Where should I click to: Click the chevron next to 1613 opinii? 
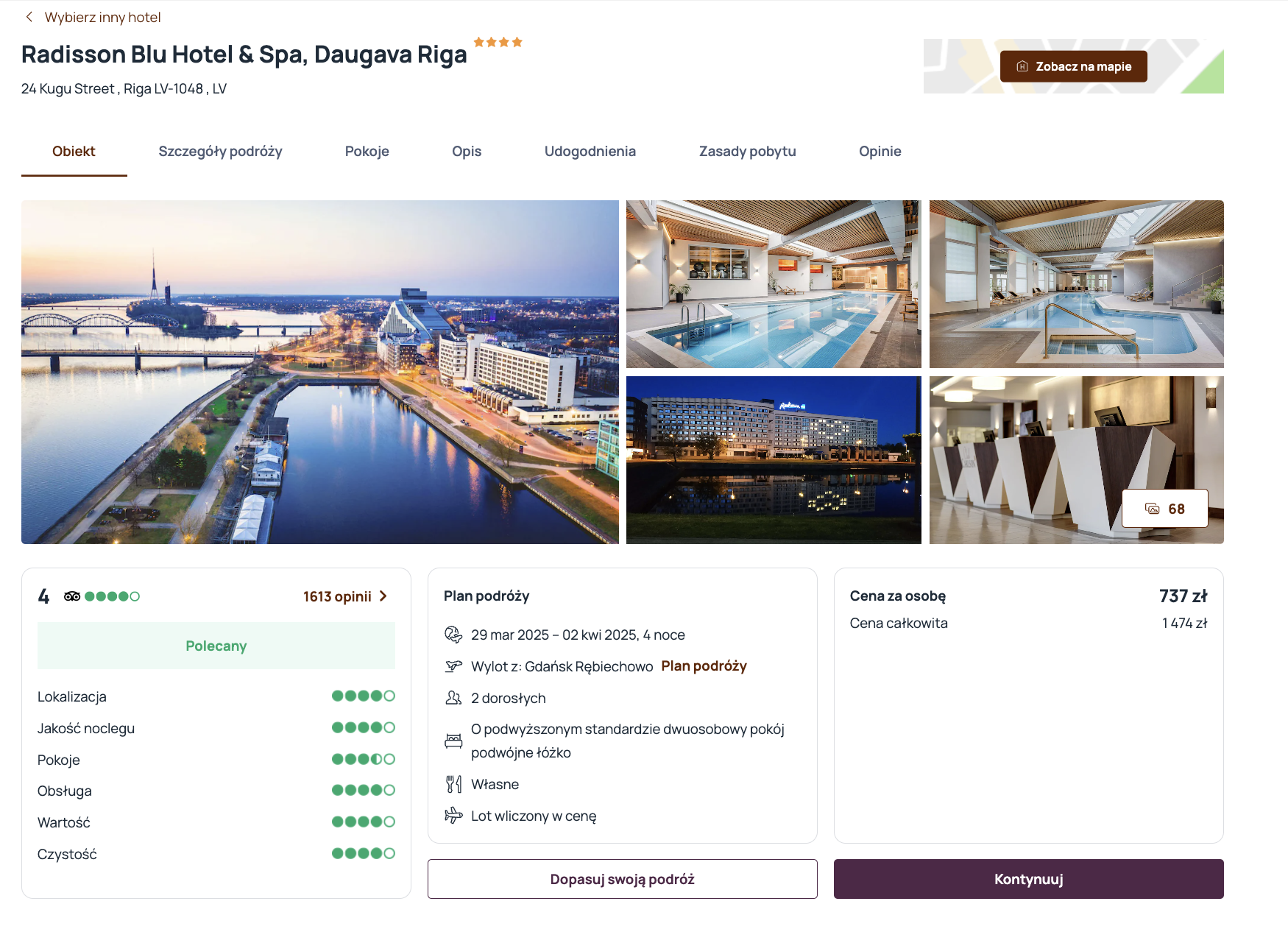click(x=383, y=596)
